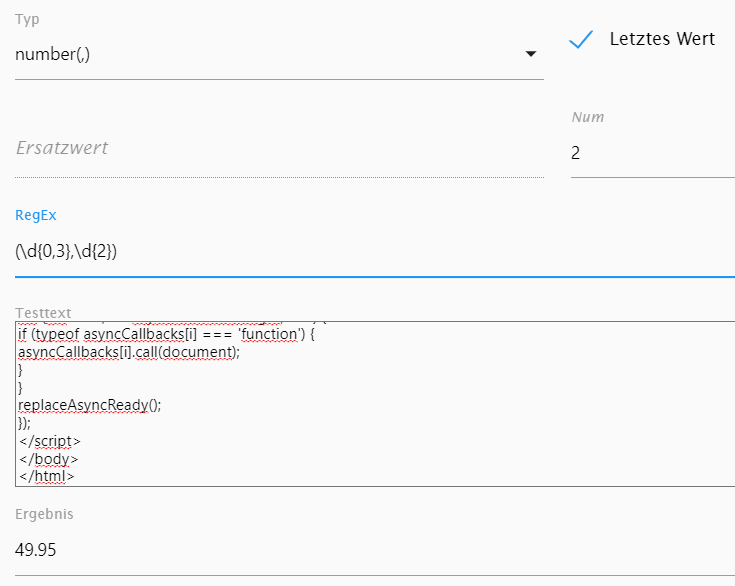Click the </script> line in Testtext
This screenshot has height=586, width=735.
(x=50, y=441)
